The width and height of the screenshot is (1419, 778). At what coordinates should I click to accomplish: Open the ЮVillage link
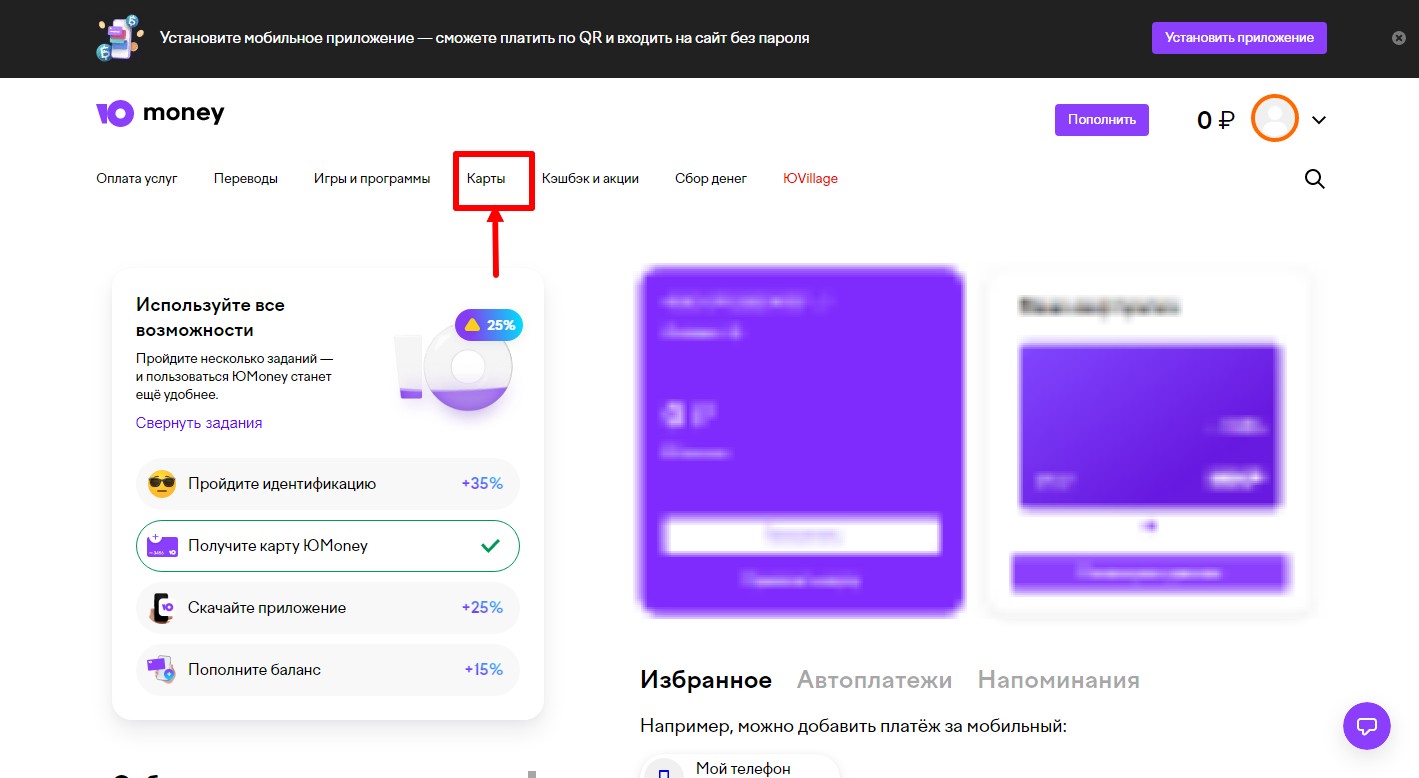point(811,179)
